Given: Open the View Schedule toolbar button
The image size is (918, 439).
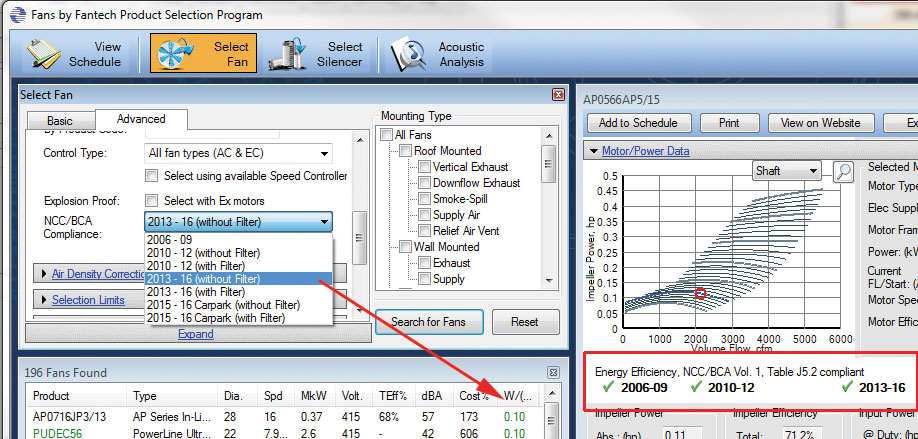Looking at the screenshot, I should [x=75, y=54].
